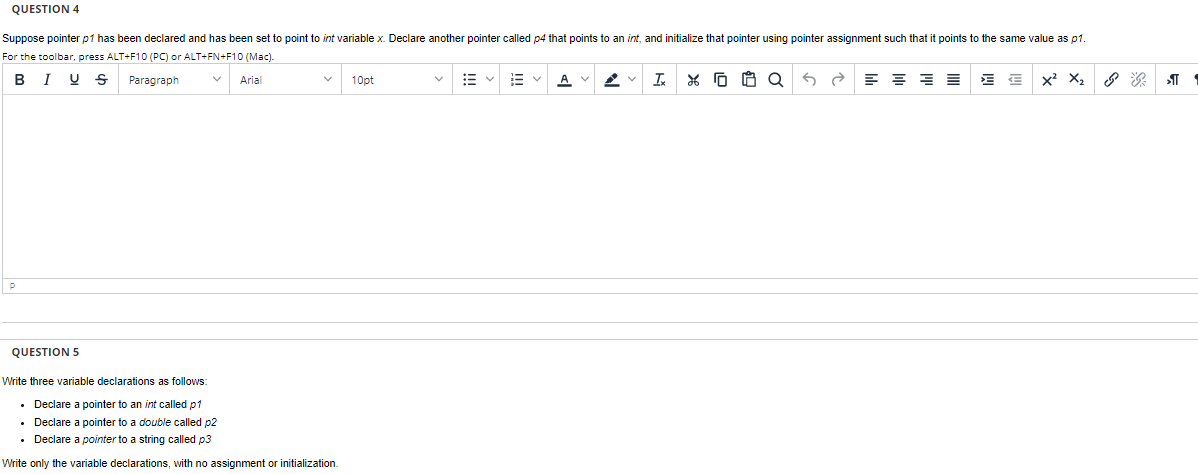Insert or edit a link

point(1112,80)
